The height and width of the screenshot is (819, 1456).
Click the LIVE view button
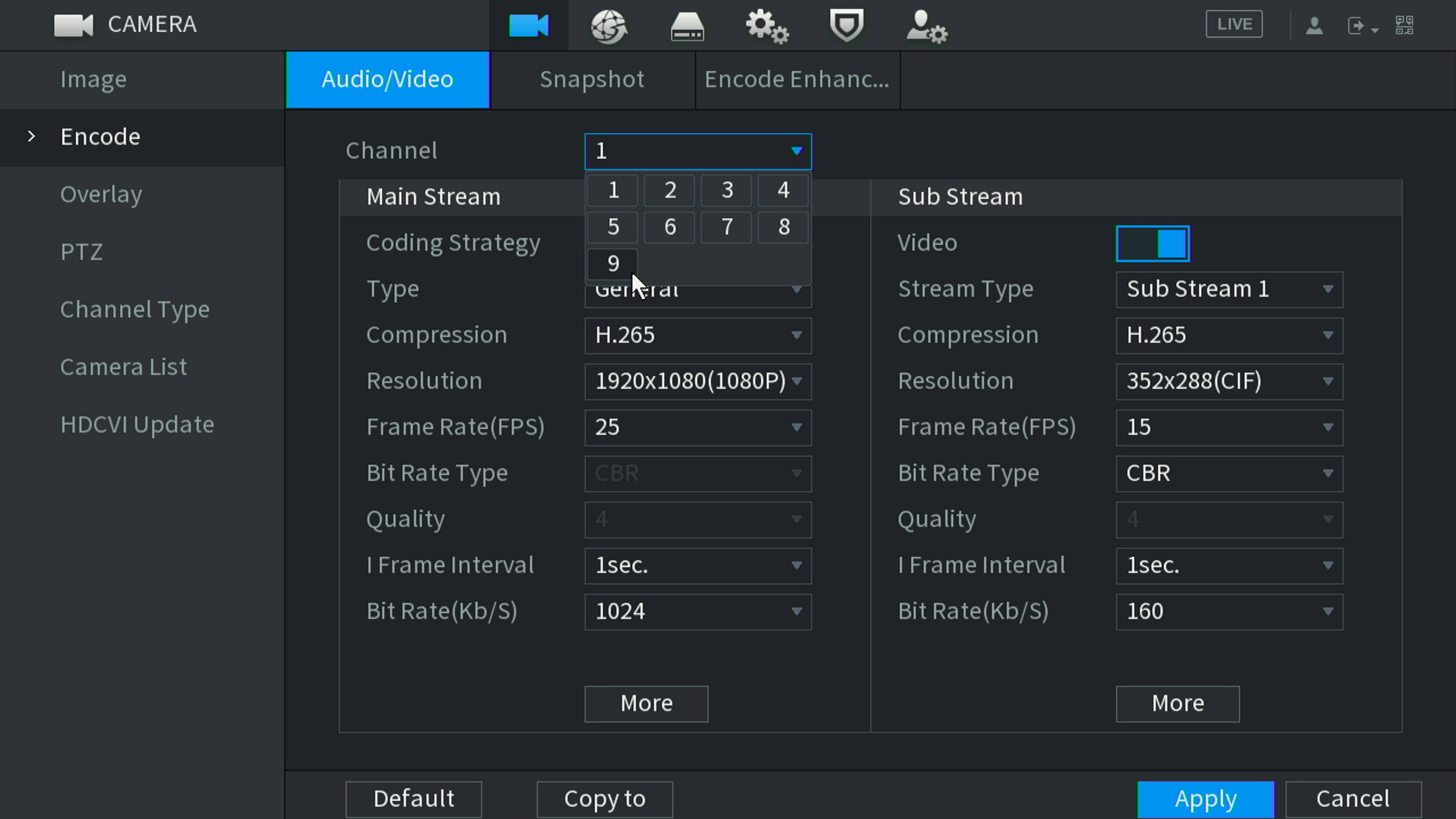coord(1234,24)
